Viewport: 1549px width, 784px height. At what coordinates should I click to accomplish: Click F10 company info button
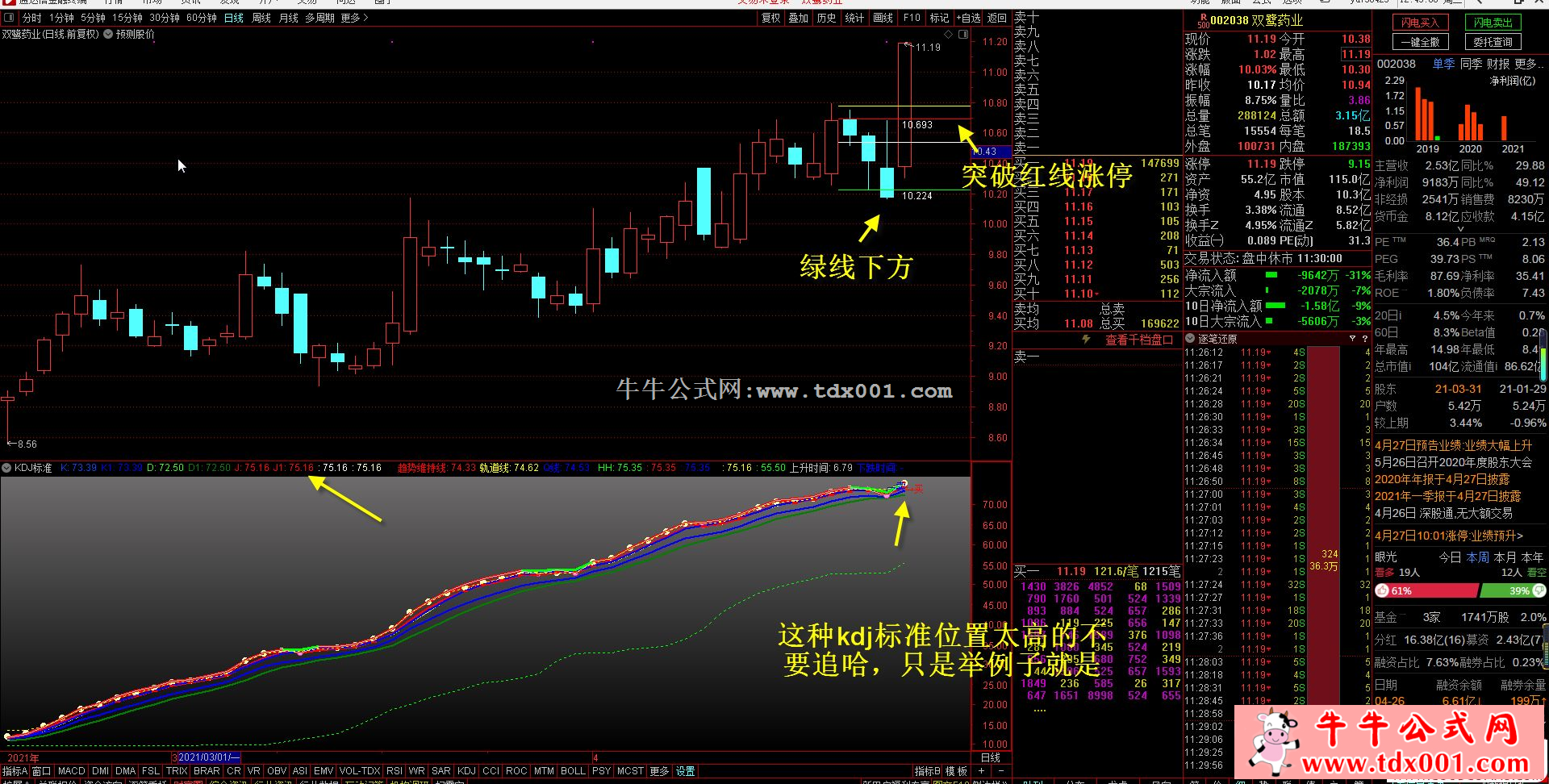pyautogui.click(x=912, y=18)
